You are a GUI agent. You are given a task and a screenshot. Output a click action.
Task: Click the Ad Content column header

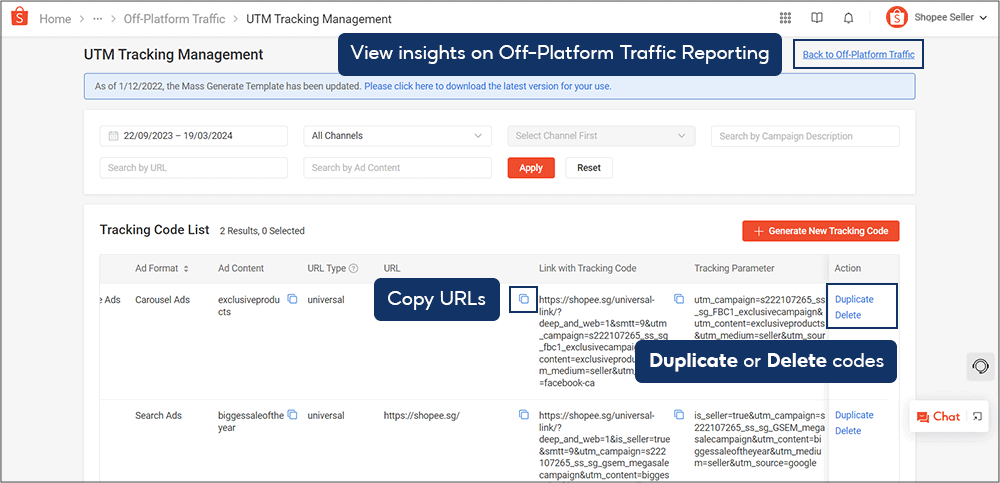pyautogui.click(x=241, y=269)
